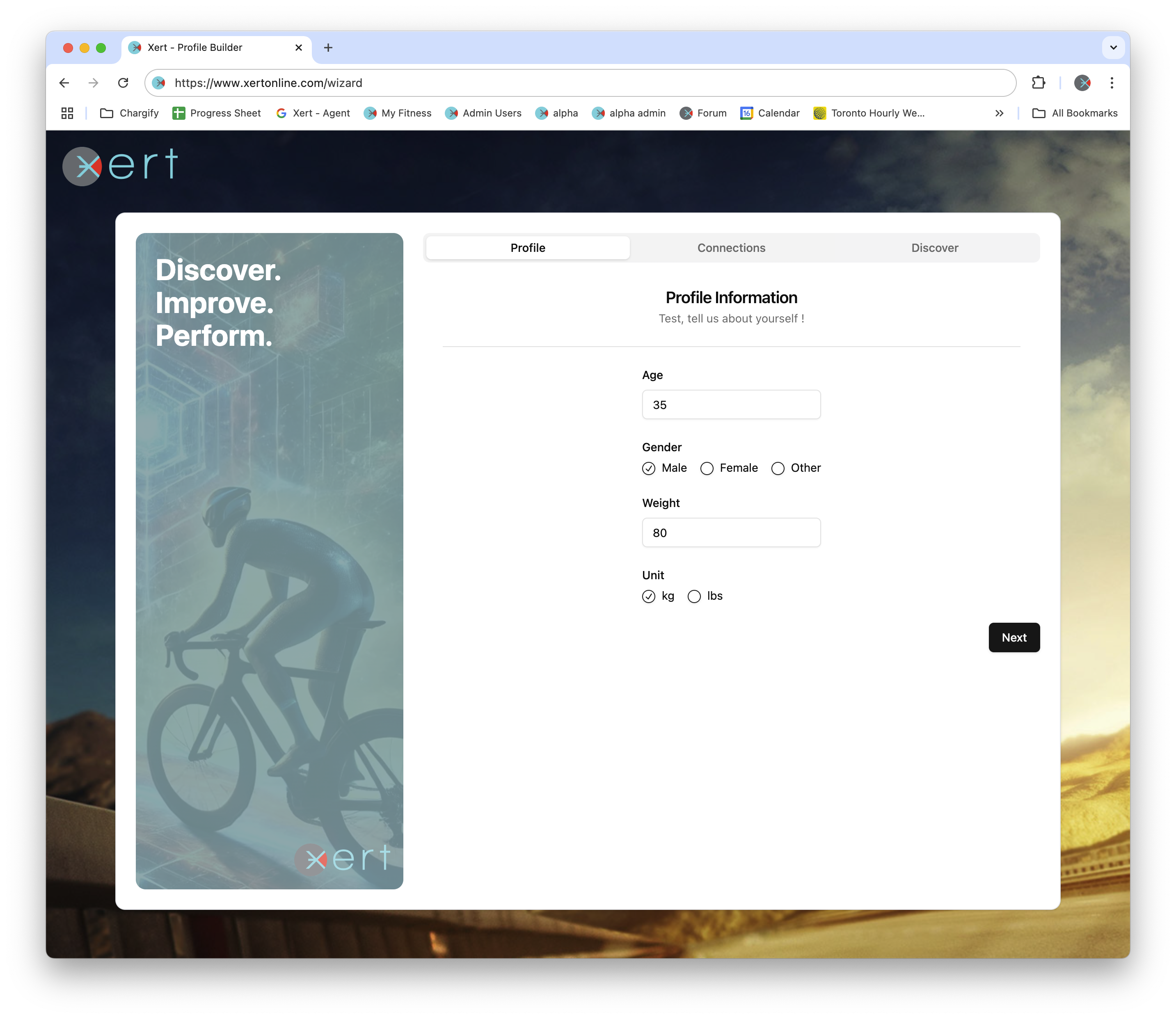
Task: Choose Other as gender
Action: point(778,468)
